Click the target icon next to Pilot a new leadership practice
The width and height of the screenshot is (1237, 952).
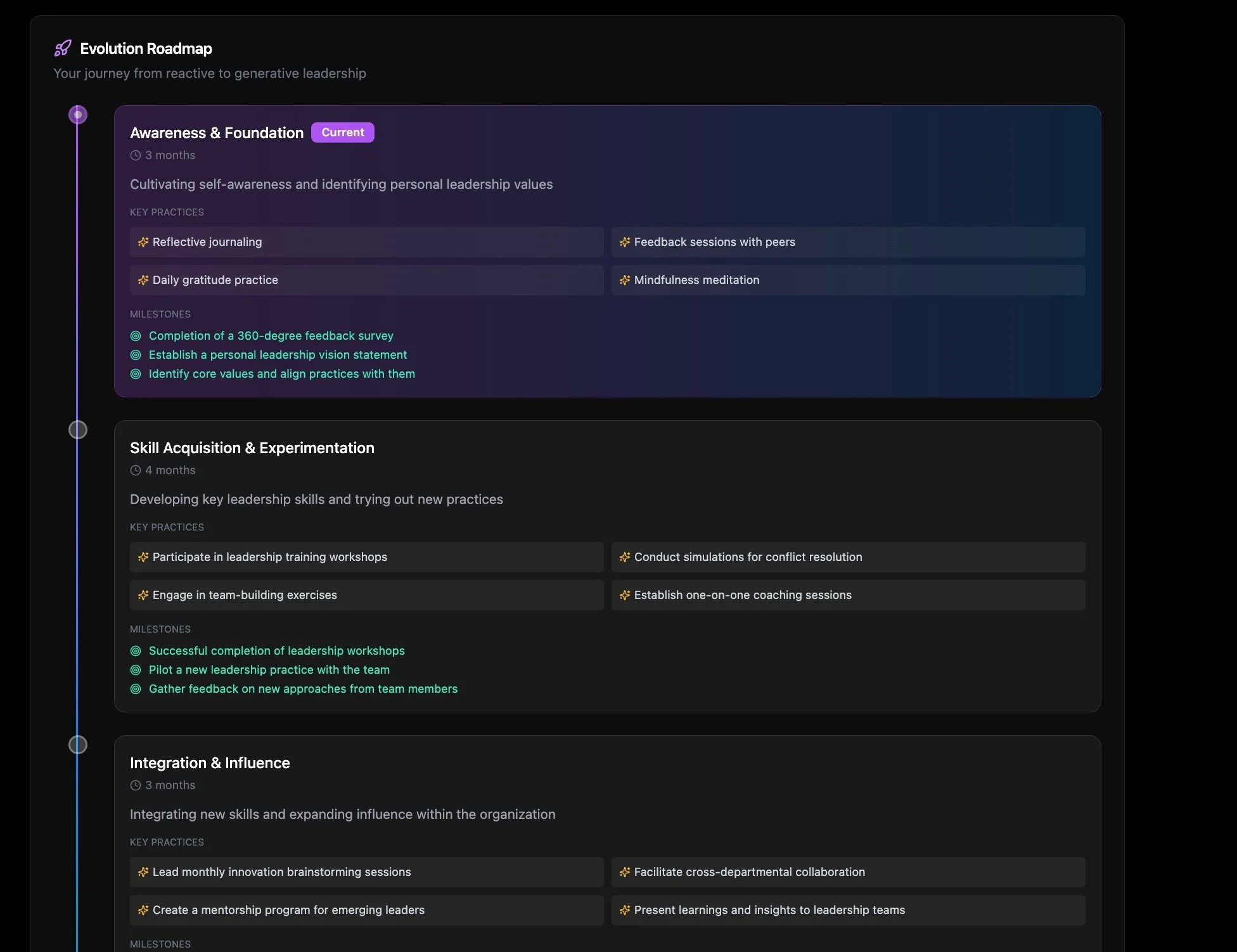136,670
